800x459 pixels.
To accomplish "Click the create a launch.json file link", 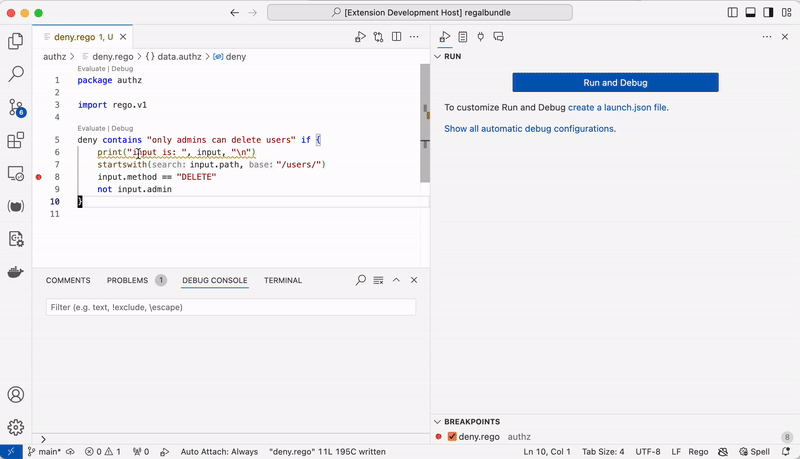I will tap(617, 107).
